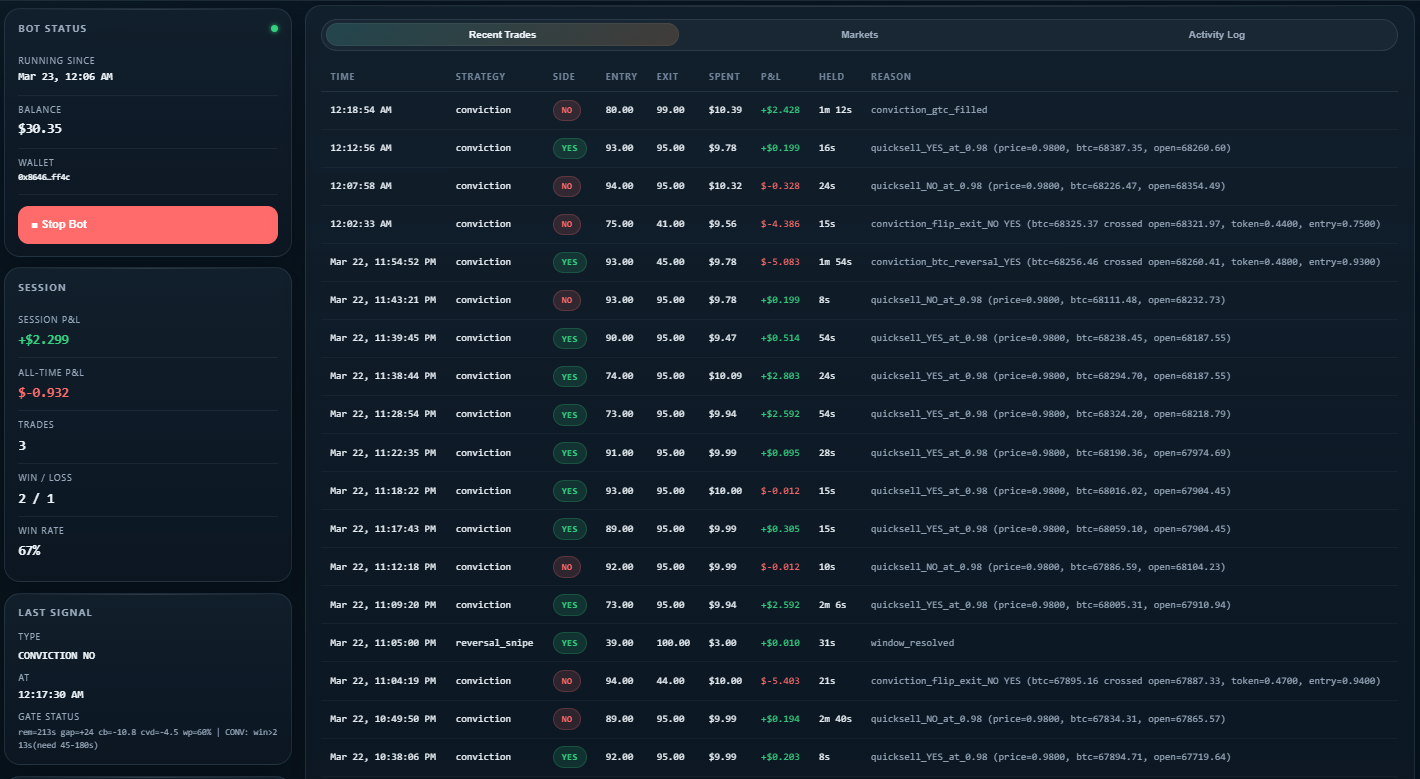Select the YES badge on reversal_snipe trade

pos(569,642)
